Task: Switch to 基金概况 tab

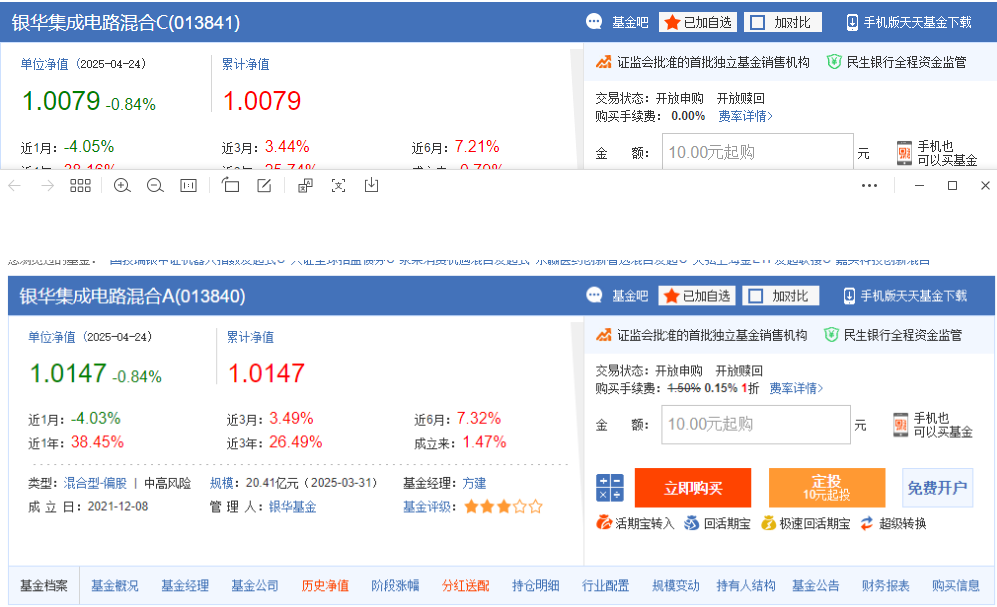Action: click(114, 585)
